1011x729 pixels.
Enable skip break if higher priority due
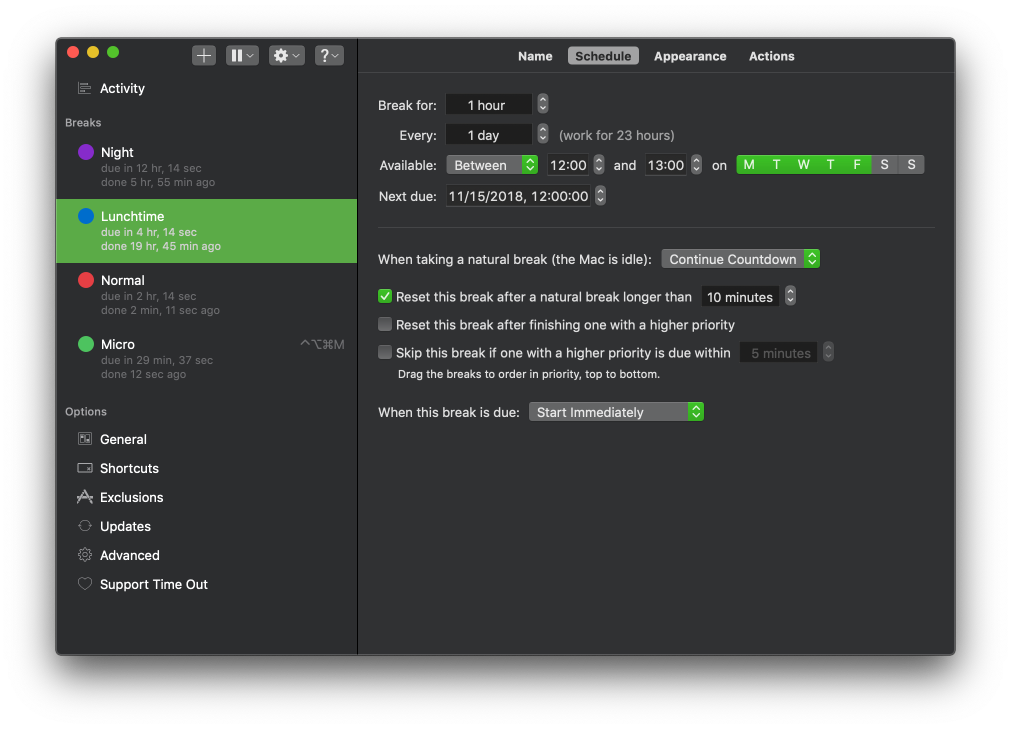click(x=385, y=352)
